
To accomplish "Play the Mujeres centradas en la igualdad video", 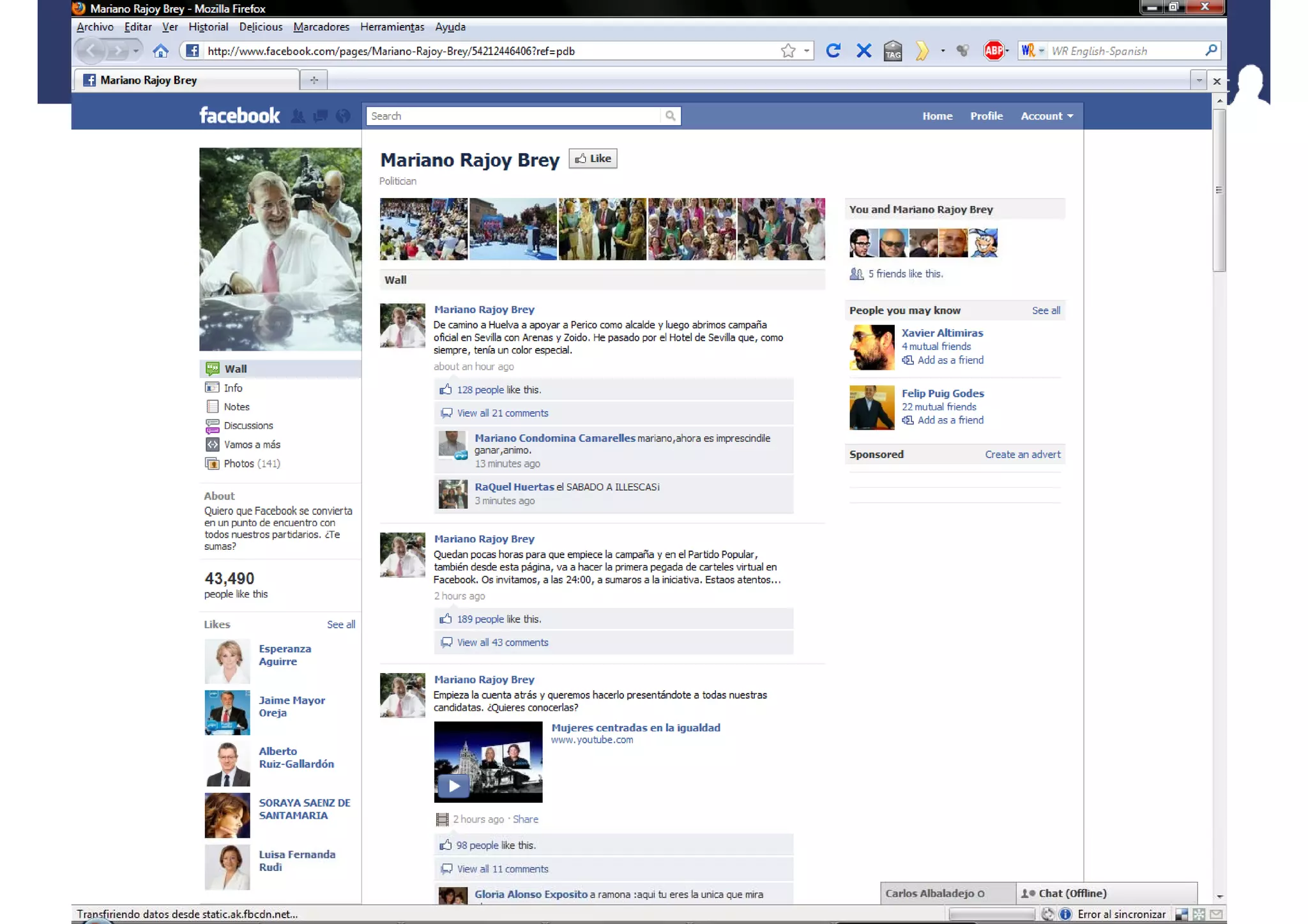I will click(454, 786).
